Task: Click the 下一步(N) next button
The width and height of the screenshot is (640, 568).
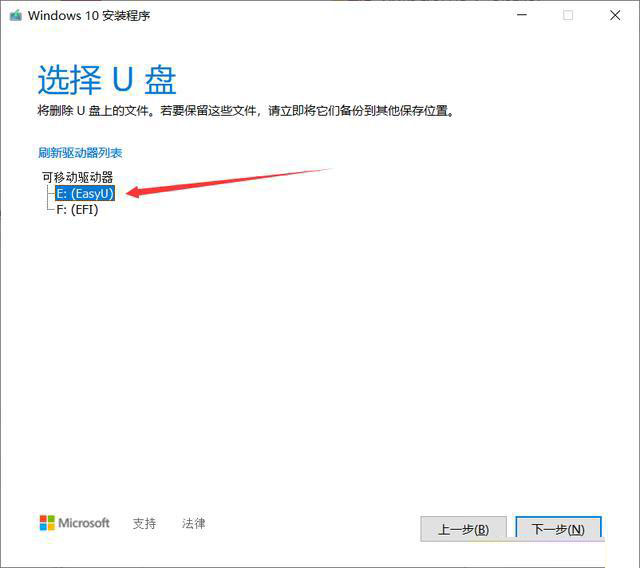Action: [558, 529]
